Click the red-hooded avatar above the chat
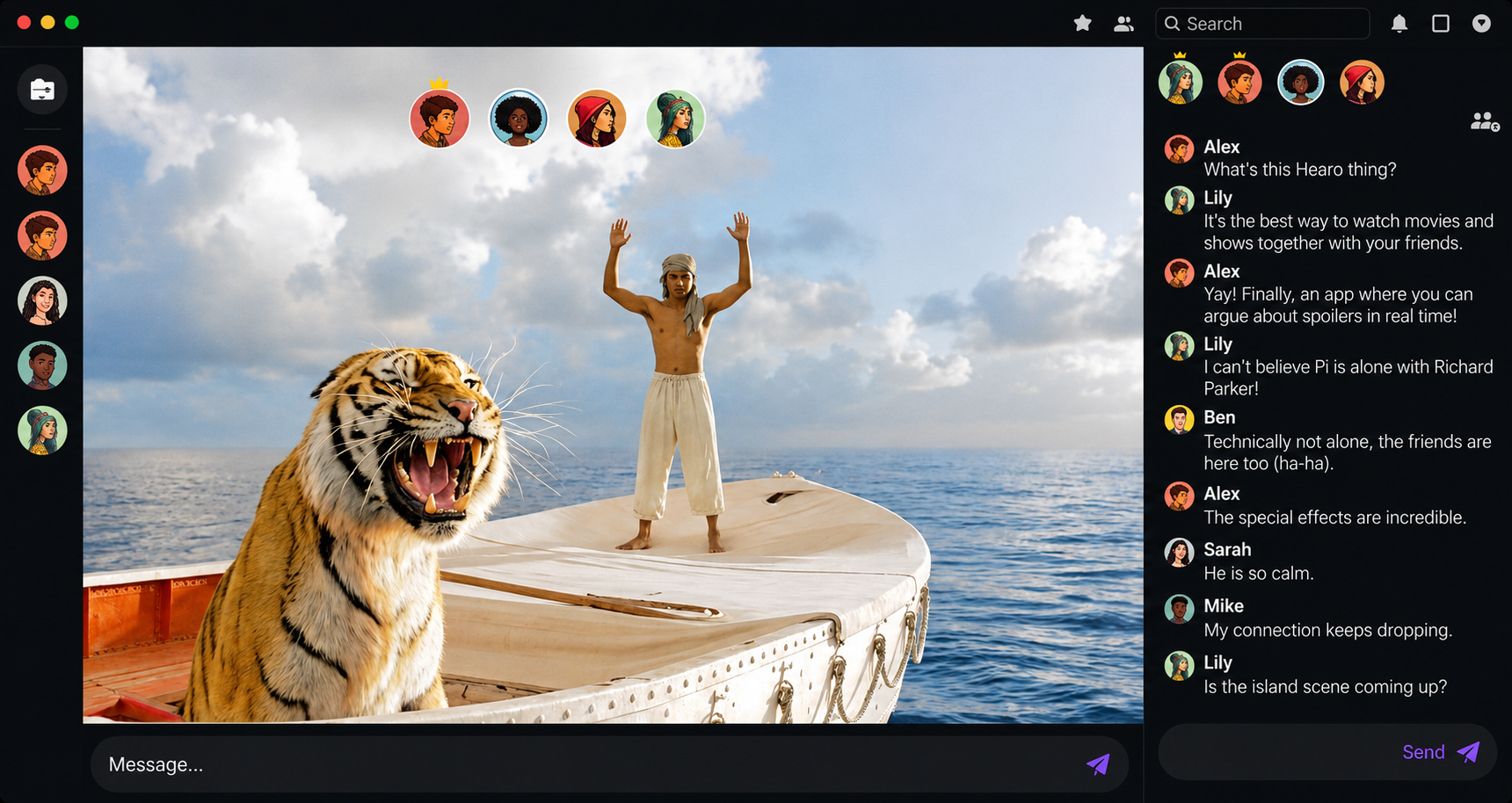1512x803 pixels. click(1362, 83)
